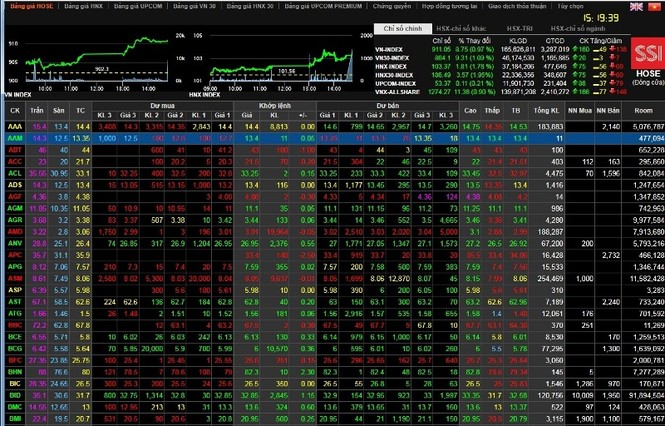Open the Bảng giá HOSE tab
Image resolution: width=665 pixels, height=426 pixels.
click(32, 6)
